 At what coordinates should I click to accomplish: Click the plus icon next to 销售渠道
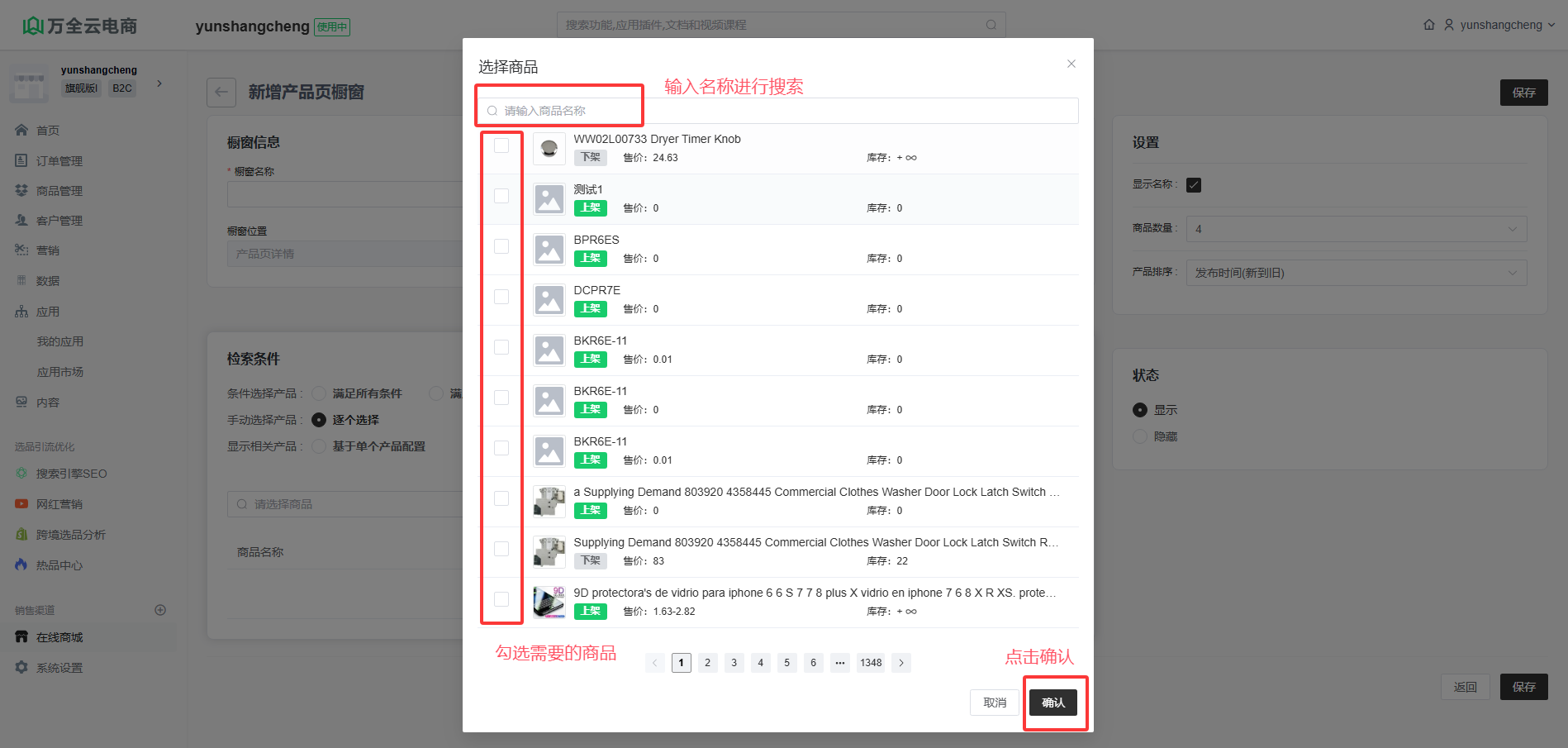160,610
